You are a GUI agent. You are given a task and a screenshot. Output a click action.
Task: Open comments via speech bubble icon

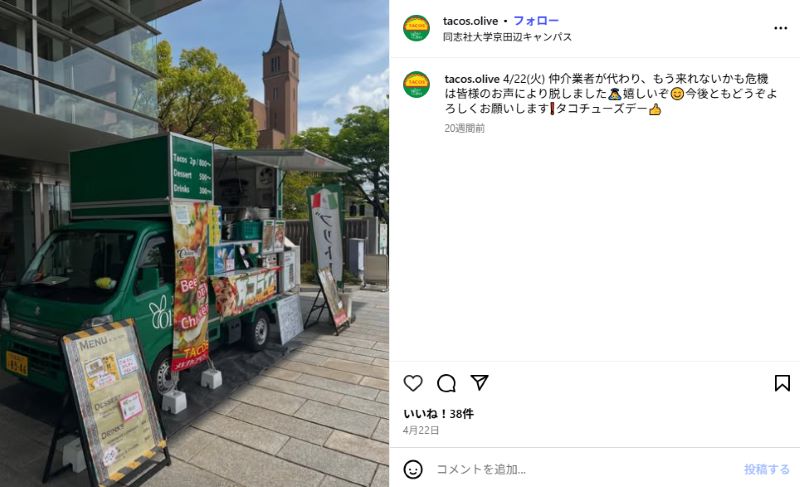446,383
